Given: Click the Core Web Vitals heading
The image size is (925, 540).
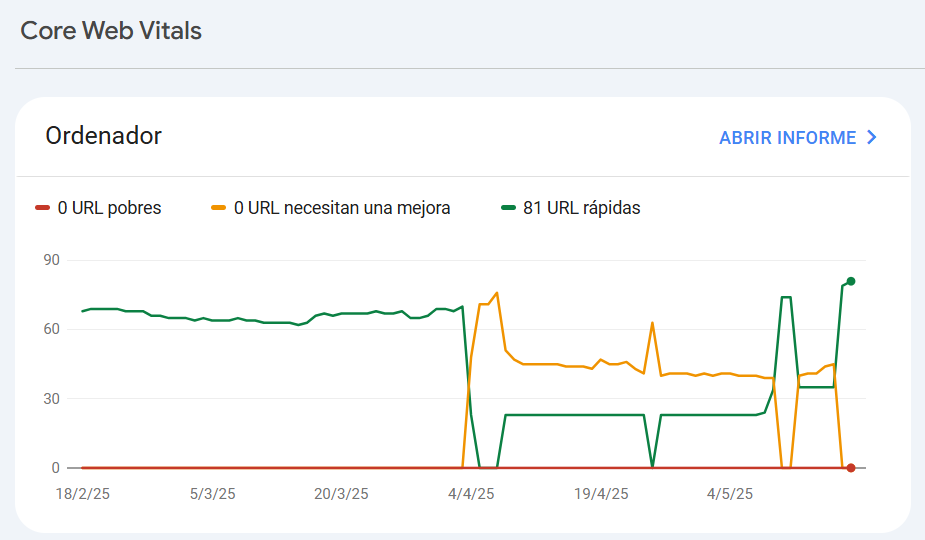Looking at the screenshot, I should coord(111,31).
